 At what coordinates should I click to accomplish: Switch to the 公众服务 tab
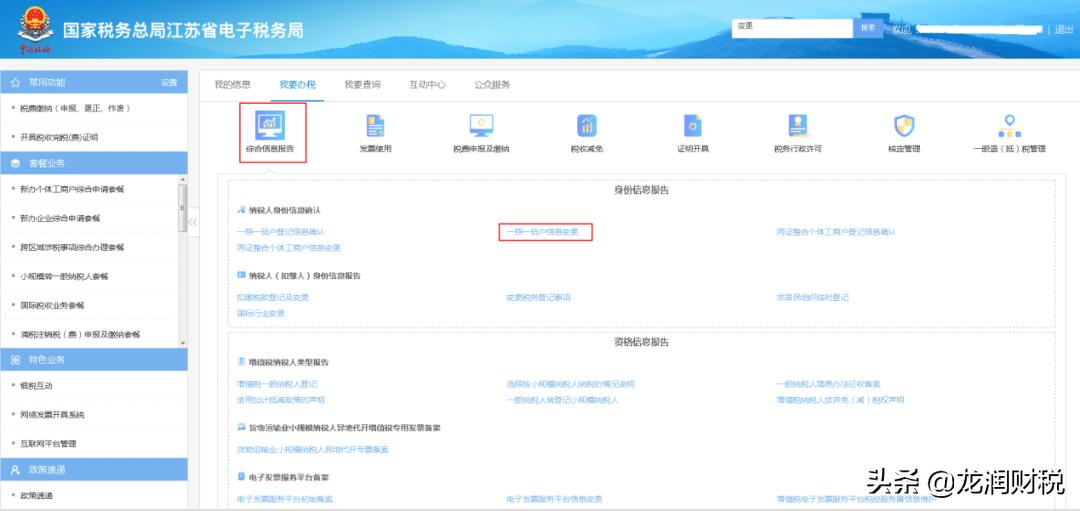[x=492, y=85]
